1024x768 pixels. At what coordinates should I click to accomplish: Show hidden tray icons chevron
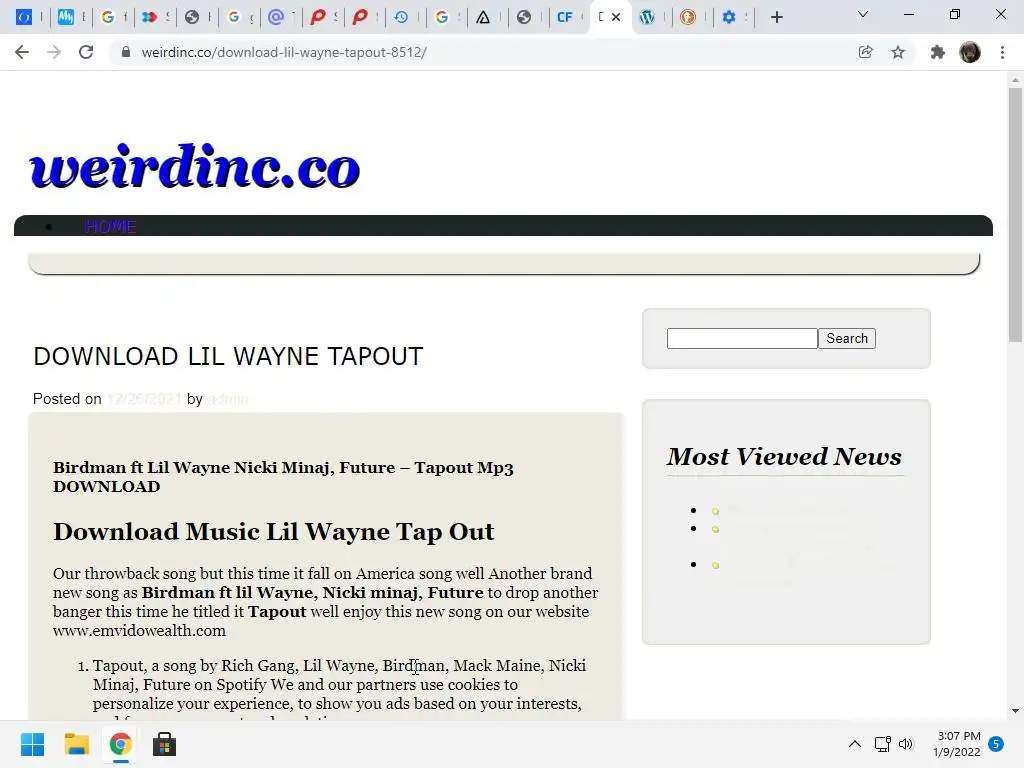click(854, 744)
